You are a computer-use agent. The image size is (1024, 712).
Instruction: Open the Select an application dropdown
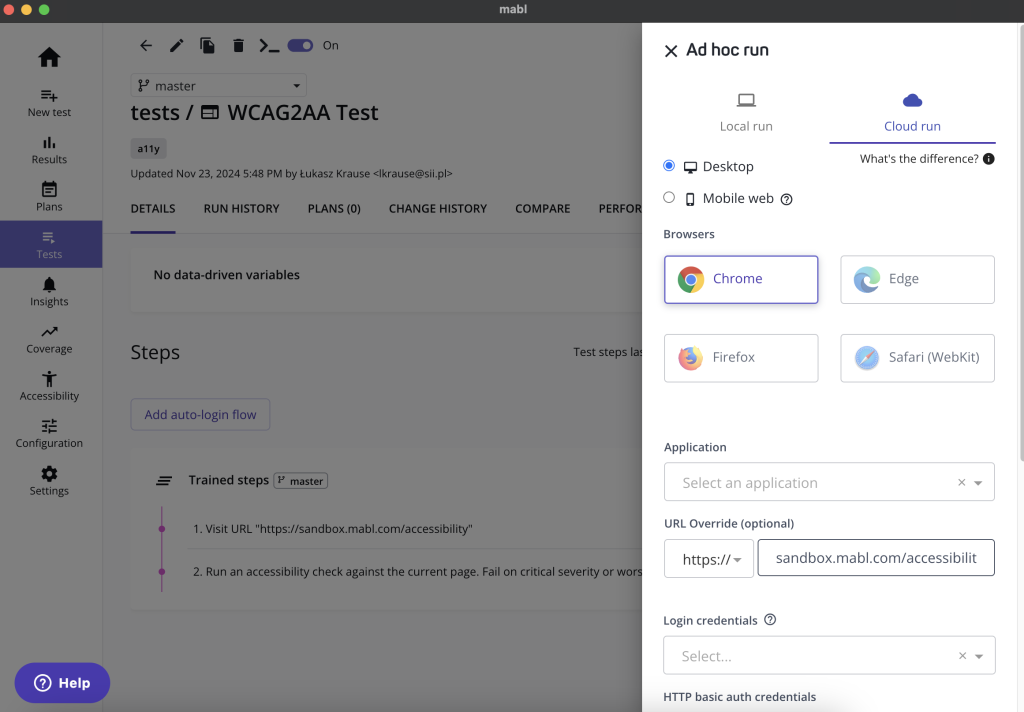(829, 482)
